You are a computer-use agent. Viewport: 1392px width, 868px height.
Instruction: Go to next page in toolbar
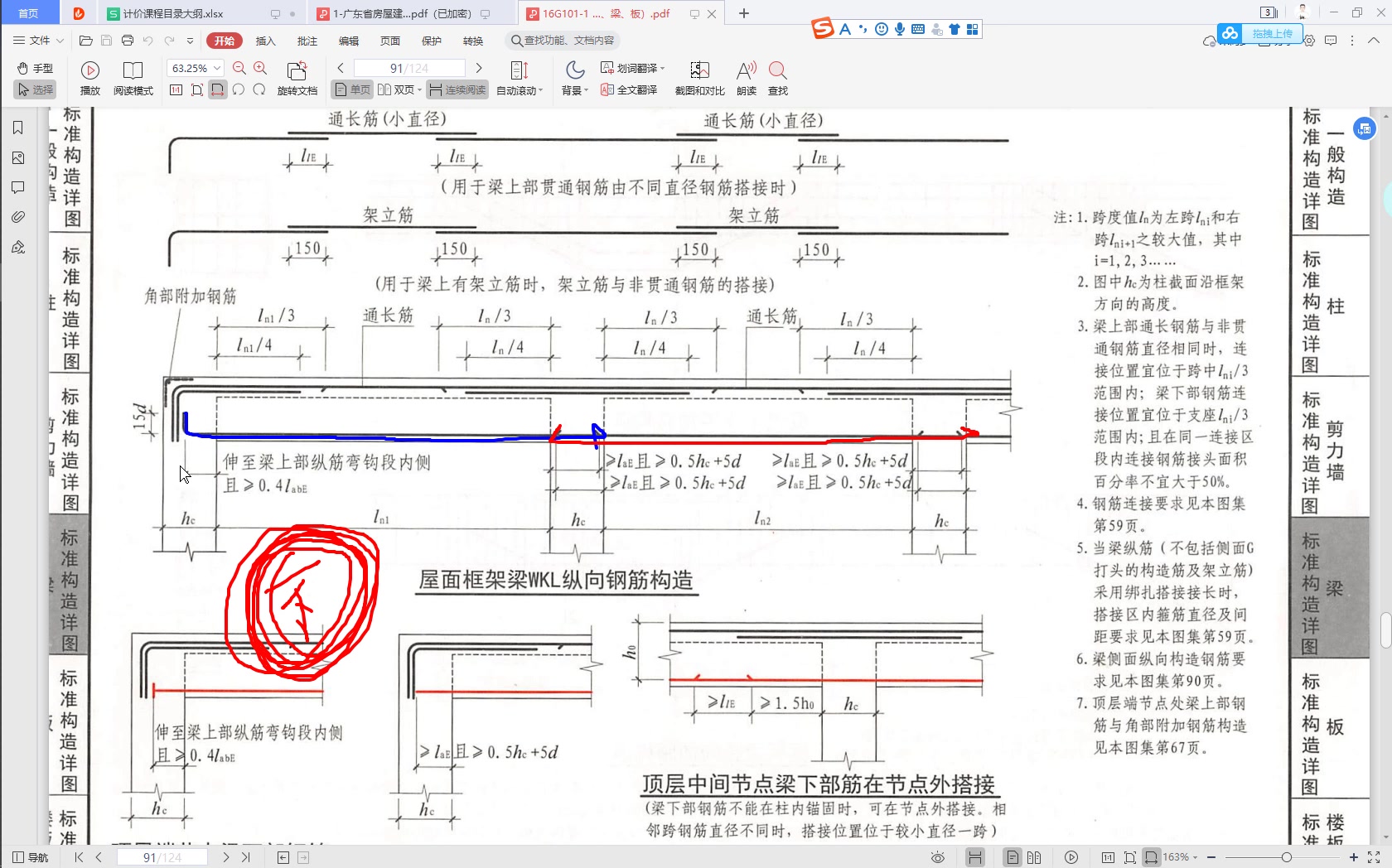pos(479,68)
